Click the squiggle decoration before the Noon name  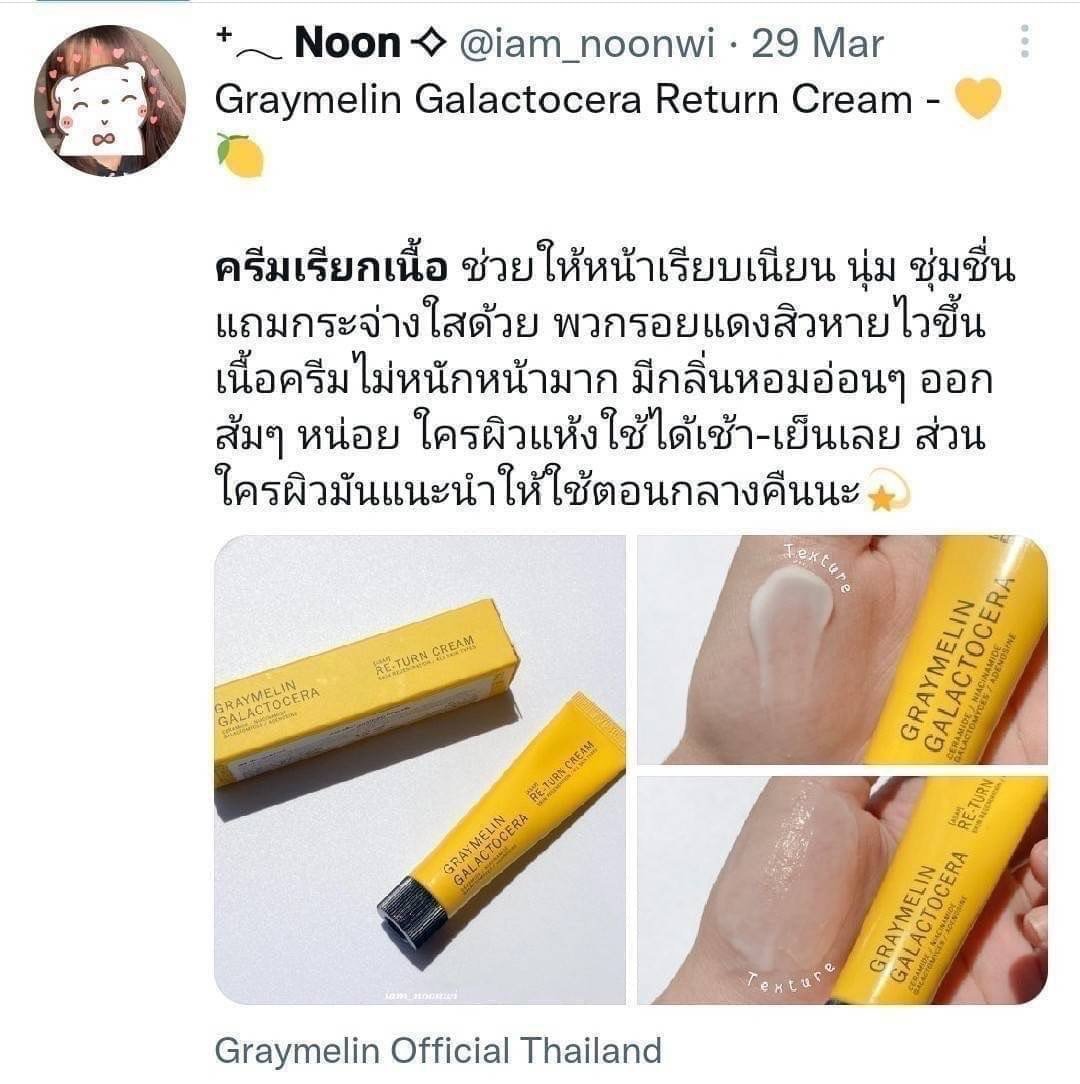(251, 46)
